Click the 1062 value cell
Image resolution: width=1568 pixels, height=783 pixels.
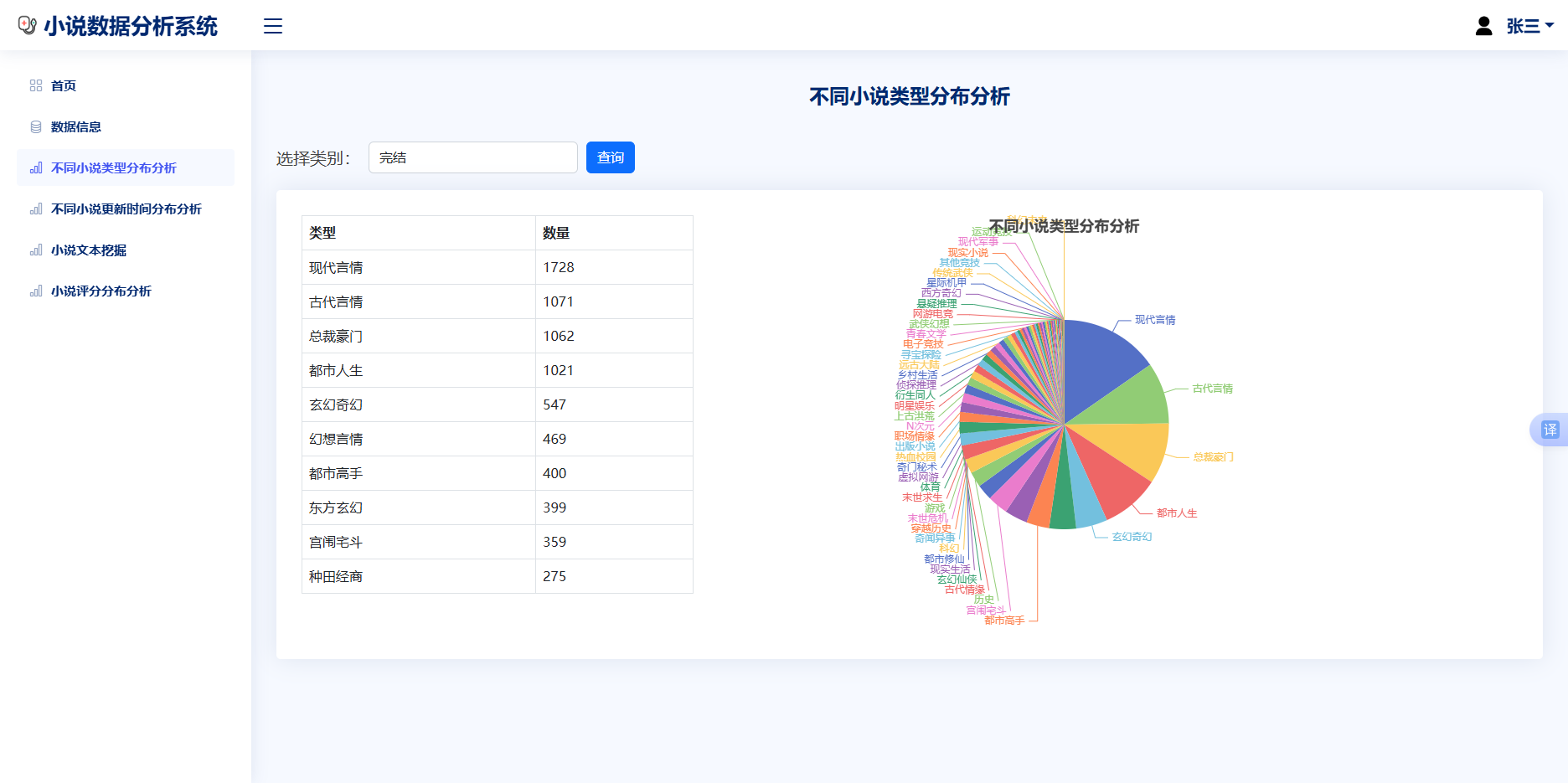click(x=614, y=336)
